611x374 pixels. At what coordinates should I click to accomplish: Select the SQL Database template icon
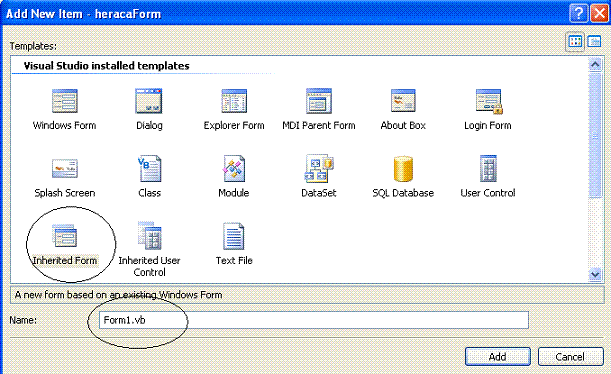click(403, 168)
